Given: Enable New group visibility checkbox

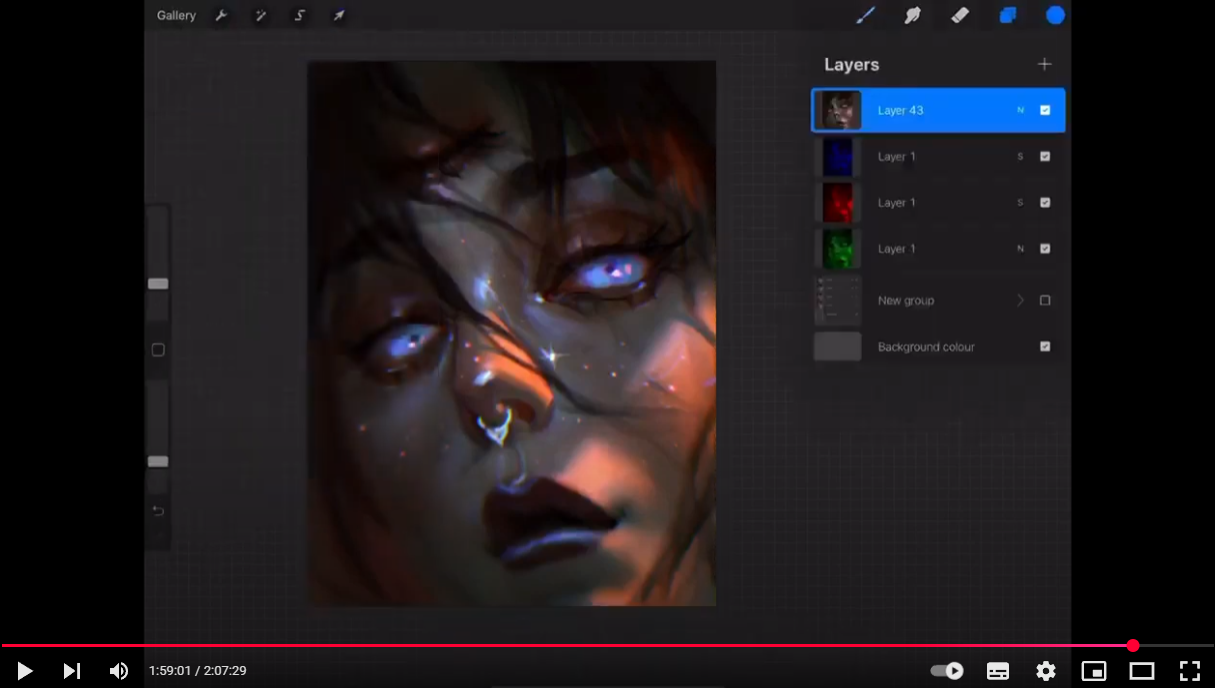Looking at the screenshot, I should 1045,300.
